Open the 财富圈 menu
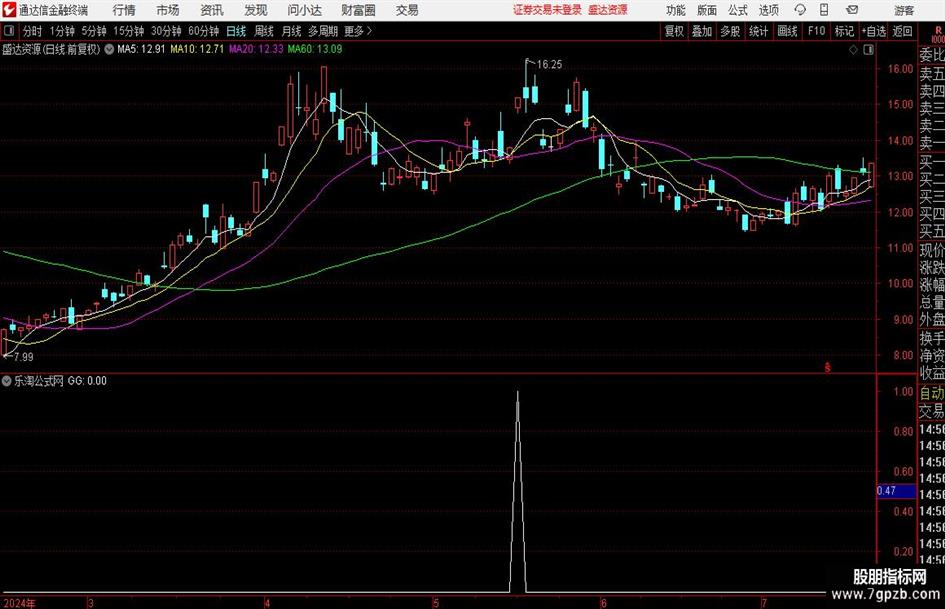The width and height of the screenshot is (945, 609). (358, 10)
